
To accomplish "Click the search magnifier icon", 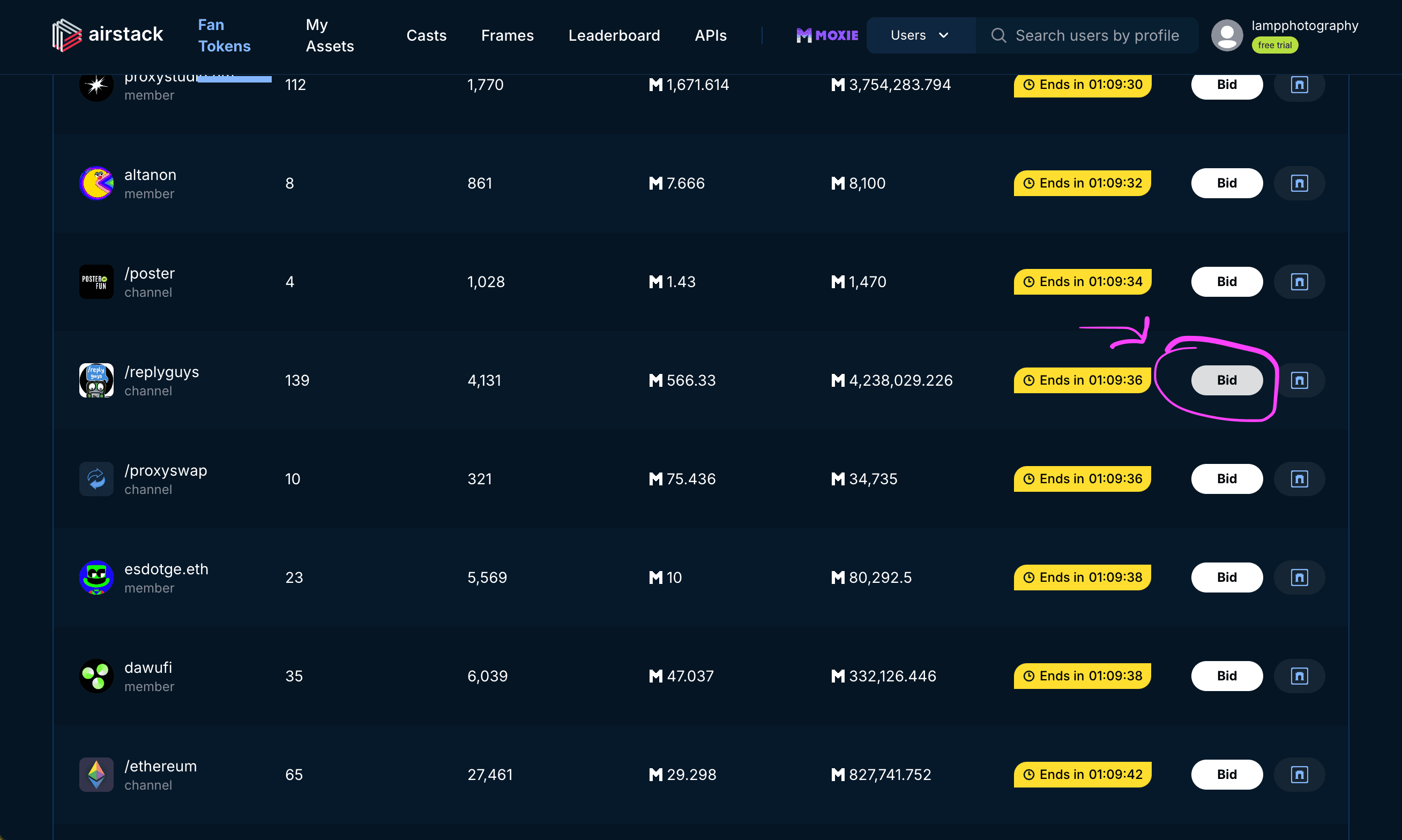I will 999,36.
